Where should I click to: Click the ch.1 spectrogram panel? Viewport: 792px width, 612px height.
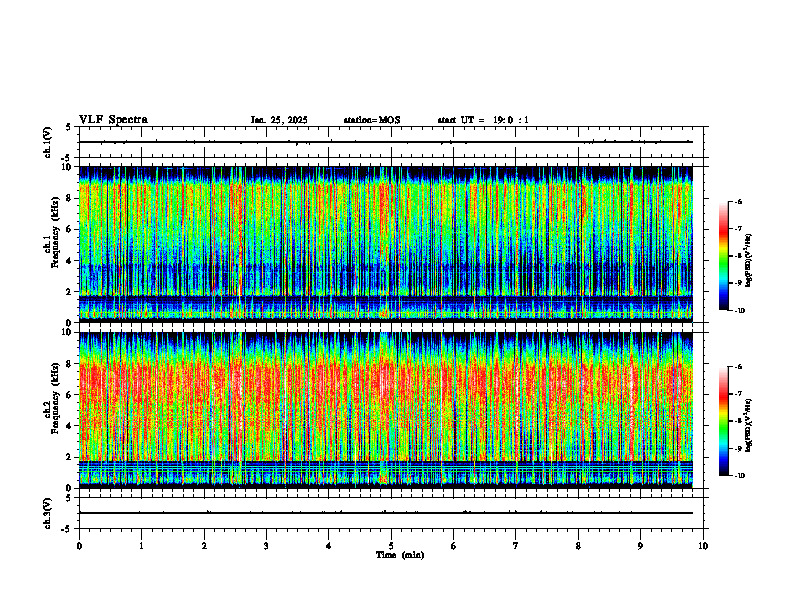(386, 244)
